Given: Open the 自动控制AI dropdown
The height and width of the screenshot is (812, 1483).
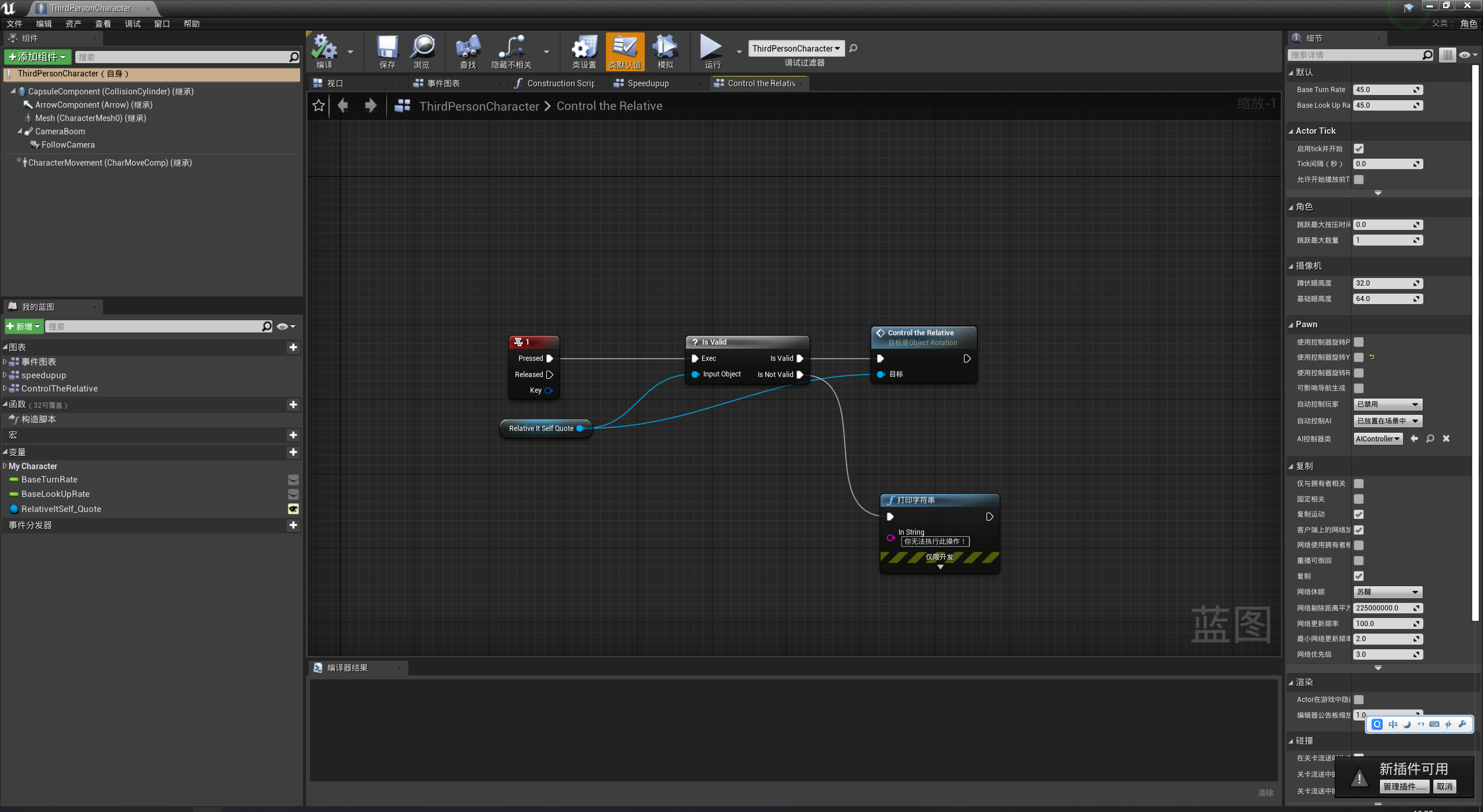Looking at the screenshot, I should 1387,421.
